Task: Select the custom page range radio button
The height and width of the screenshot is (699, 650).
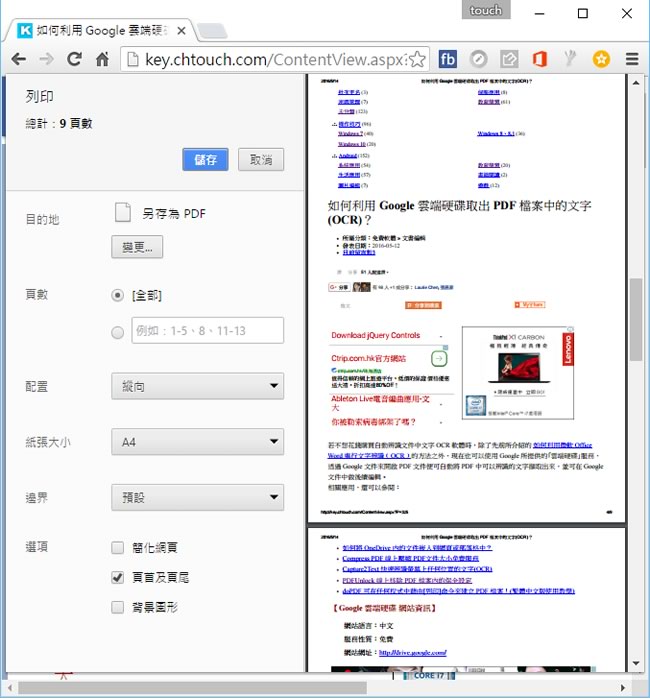Action: (x=117, y=332)
